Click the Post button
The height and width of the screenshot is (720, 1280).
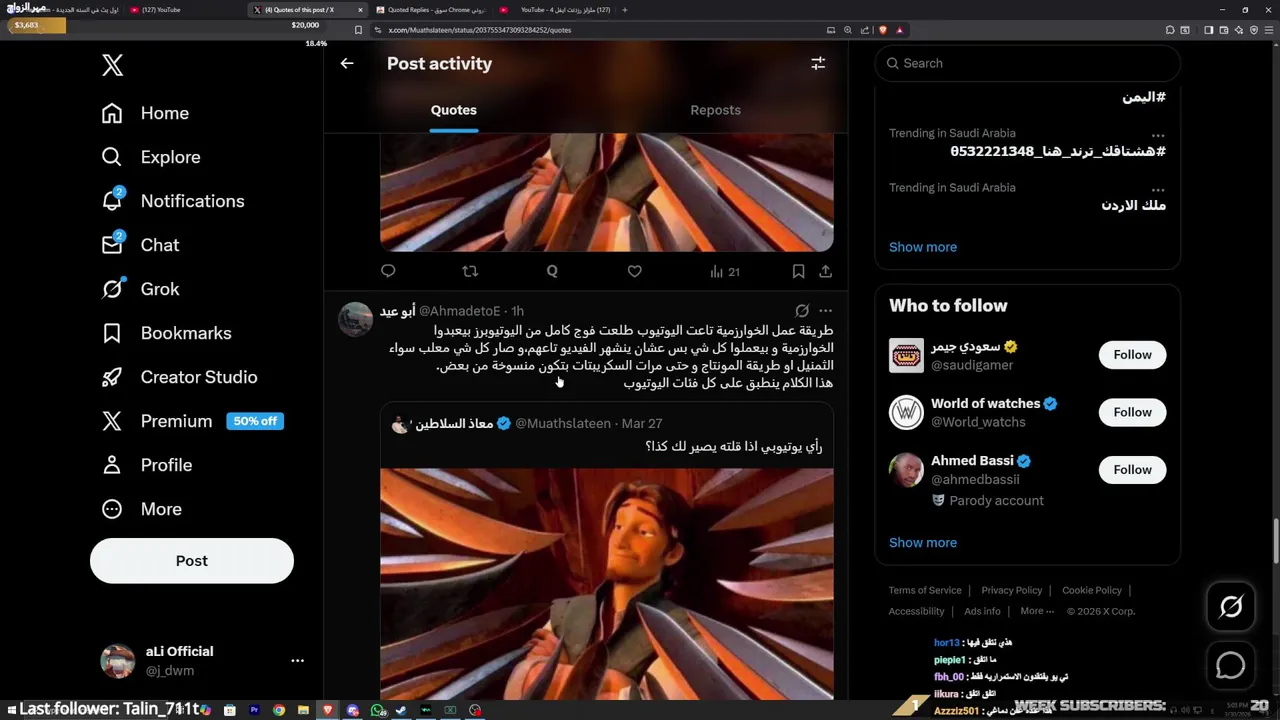coord(192,561)
